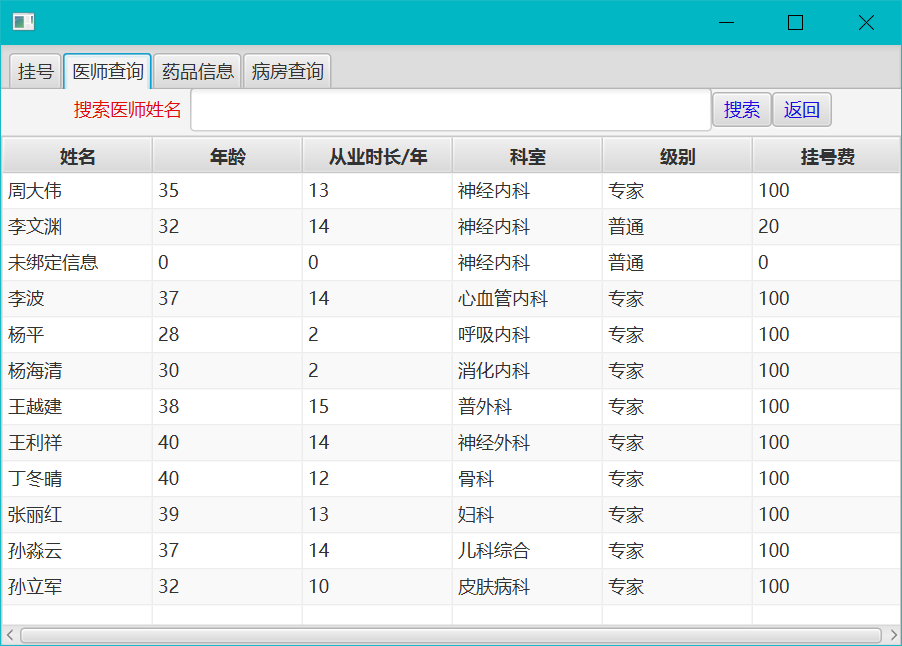This screenshot has width=902, height=646.
Task: Click the application window icon in title bar
Action: pos(24,22)
